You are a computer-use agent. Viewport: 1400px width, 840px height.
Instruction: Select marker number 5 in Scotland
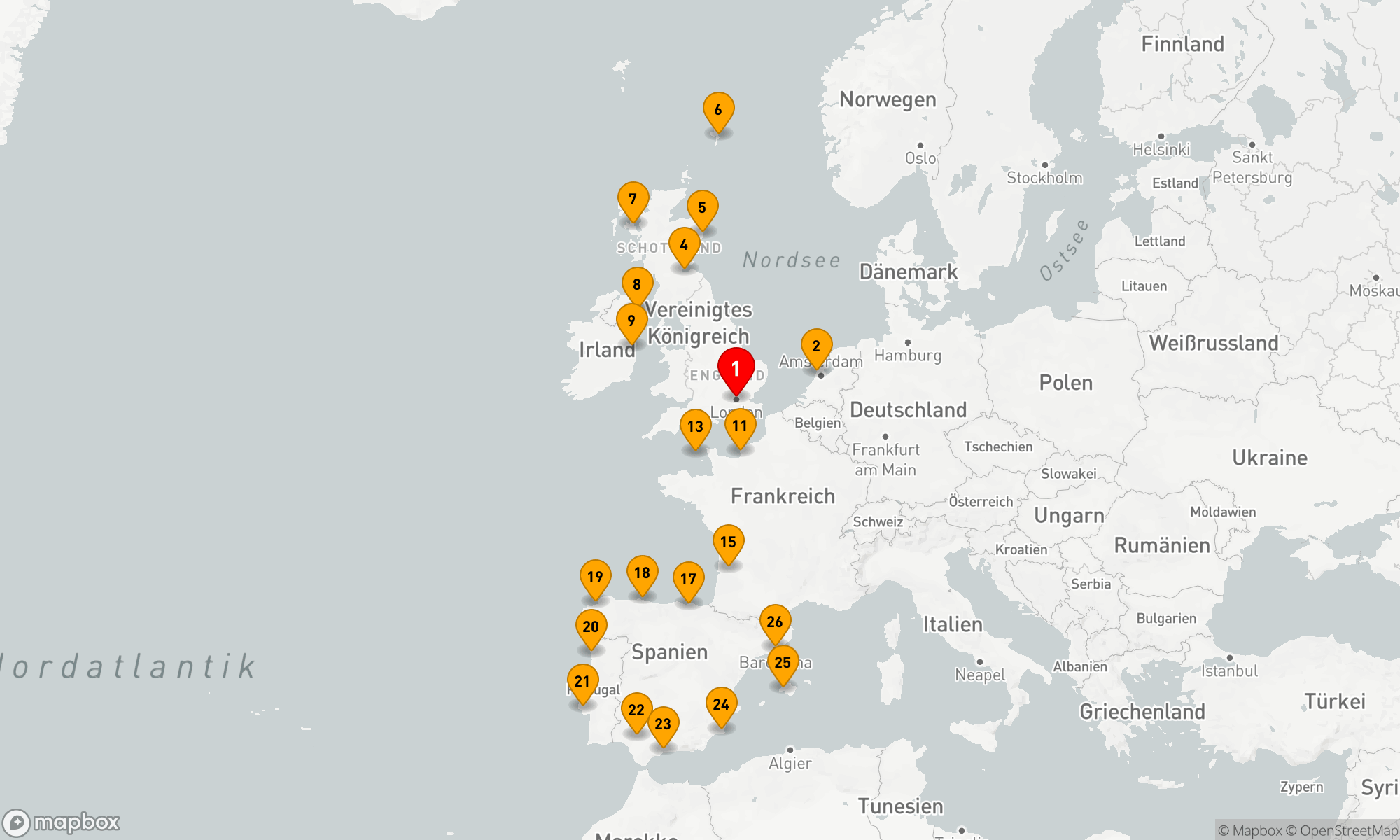click(702, 208)
